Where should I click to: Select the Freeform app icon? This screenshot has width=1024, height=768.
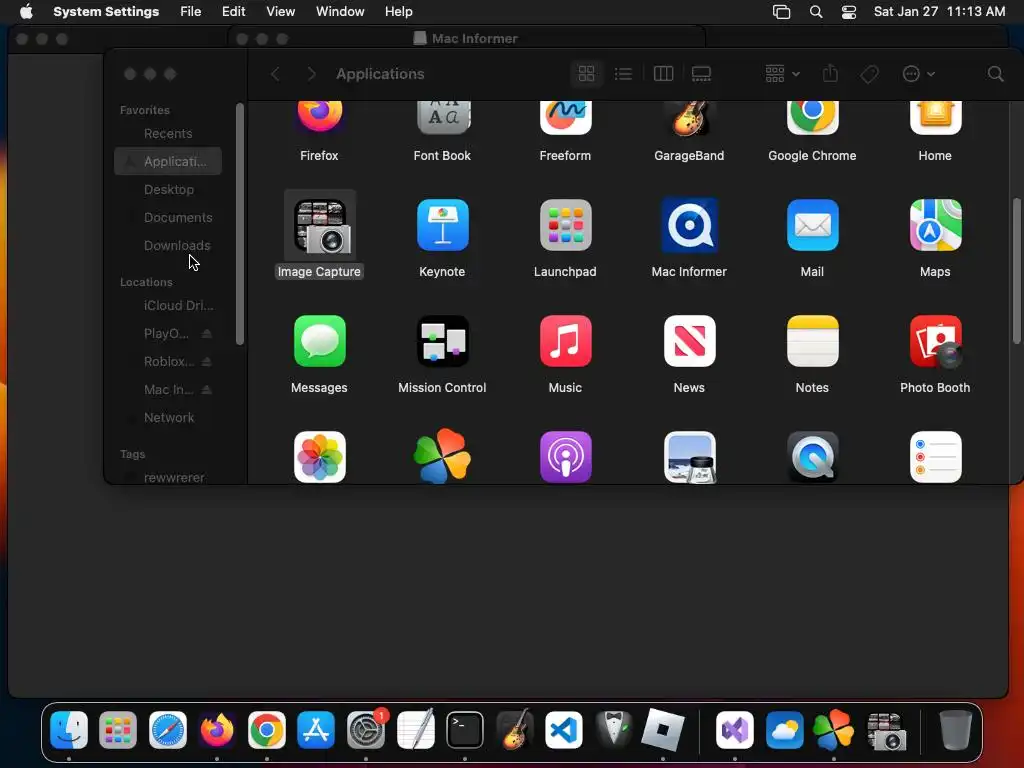(566, 118)
